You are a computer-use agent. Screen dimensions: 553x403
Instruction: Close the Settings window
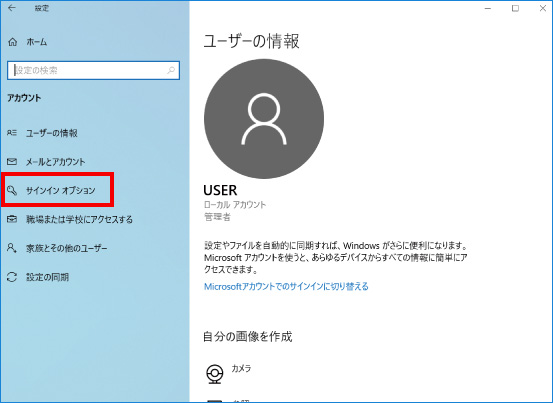point(543,8)
